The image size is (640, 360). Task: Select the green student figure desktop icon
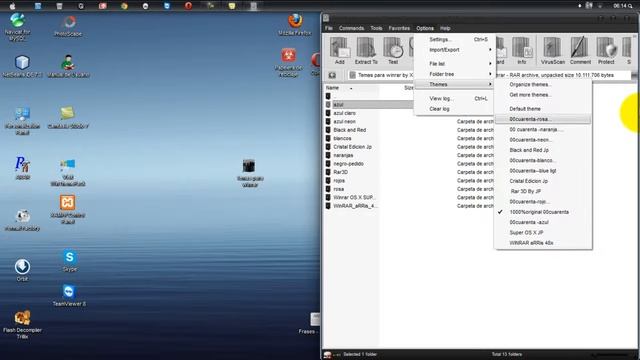tap(68, 66)
